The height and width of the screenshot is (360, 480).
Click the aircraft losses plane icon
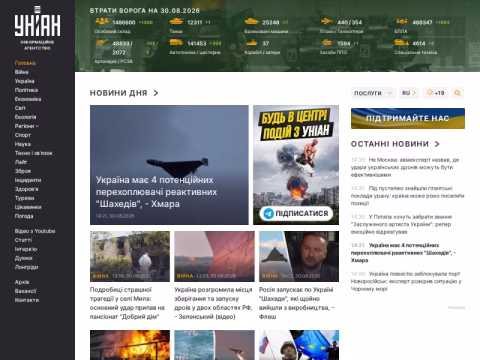click(326, 21)
